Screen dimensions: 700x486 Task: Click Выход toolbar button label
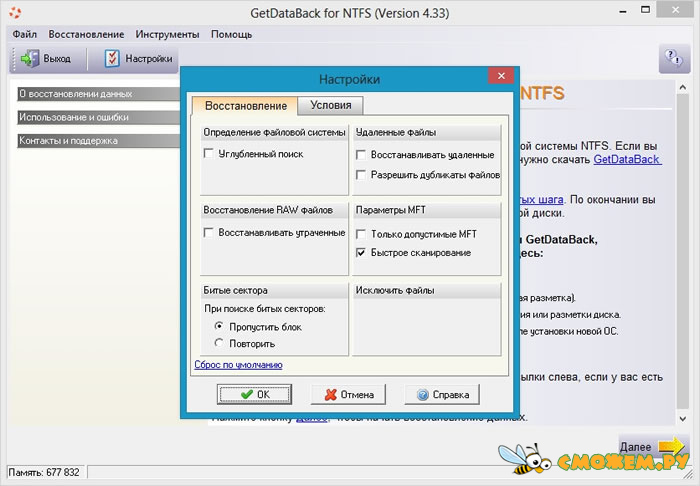(x=57, y=58)
